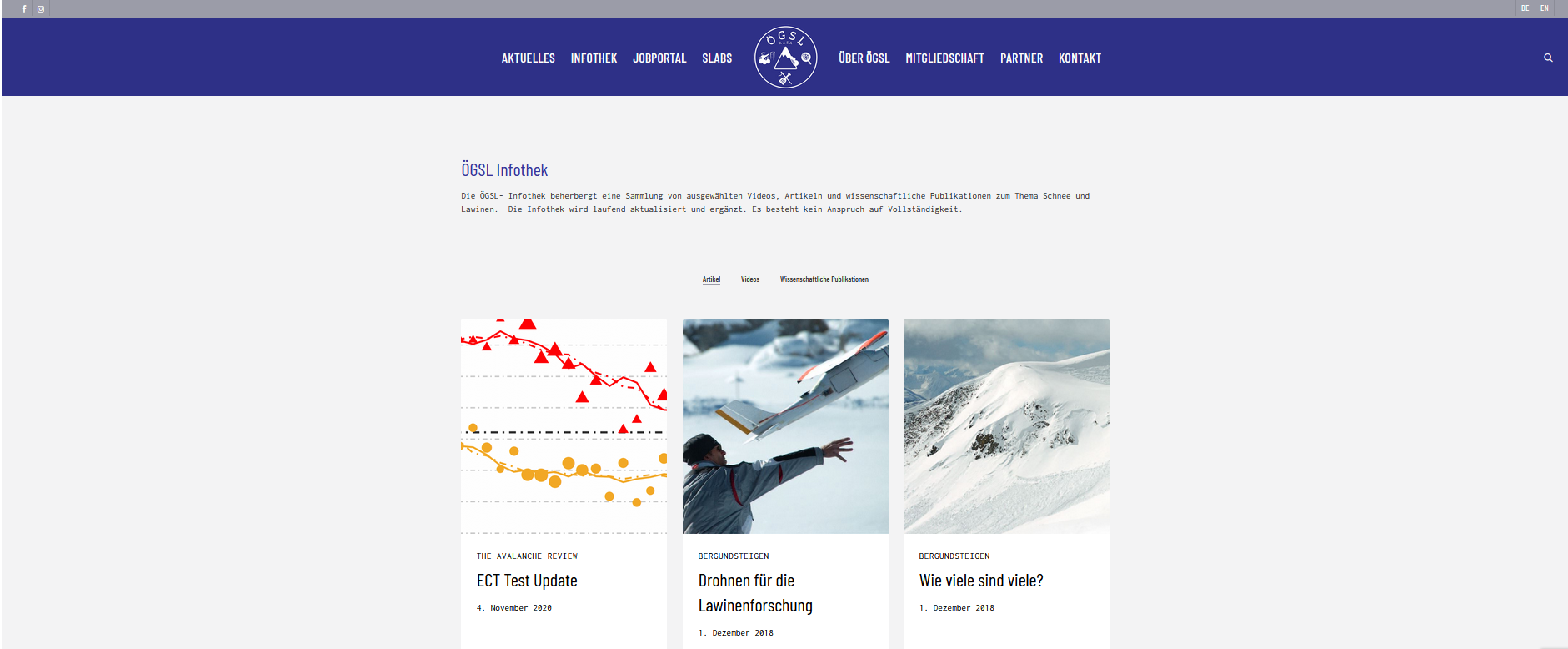Click the ÖGSL circular logo
The height and width of the screenshot is (649, 1568).
tap(785, 57)
